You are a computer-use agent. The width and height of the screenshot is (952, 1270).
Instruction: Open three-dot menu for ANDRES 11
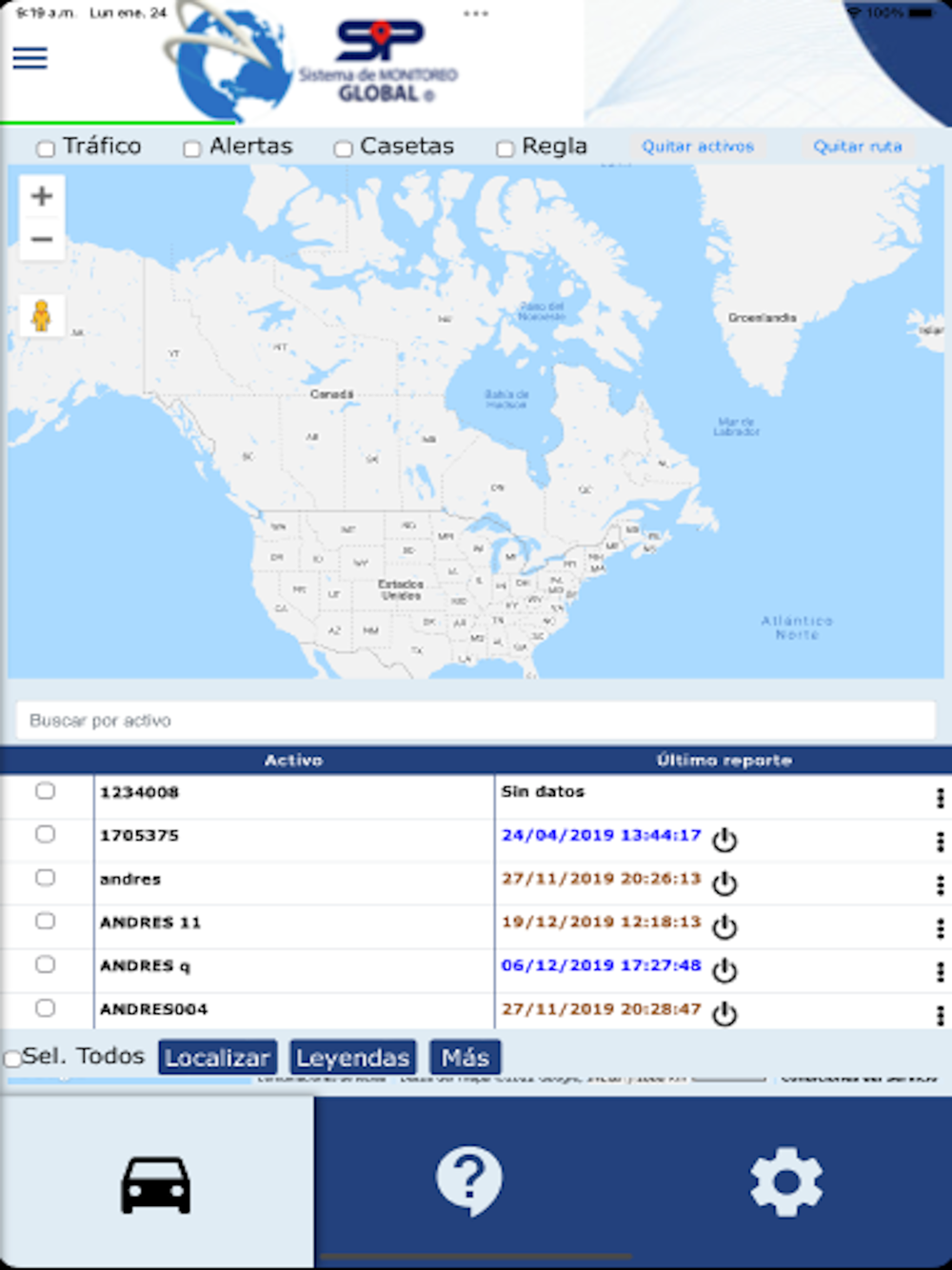(x=940, y=928)
